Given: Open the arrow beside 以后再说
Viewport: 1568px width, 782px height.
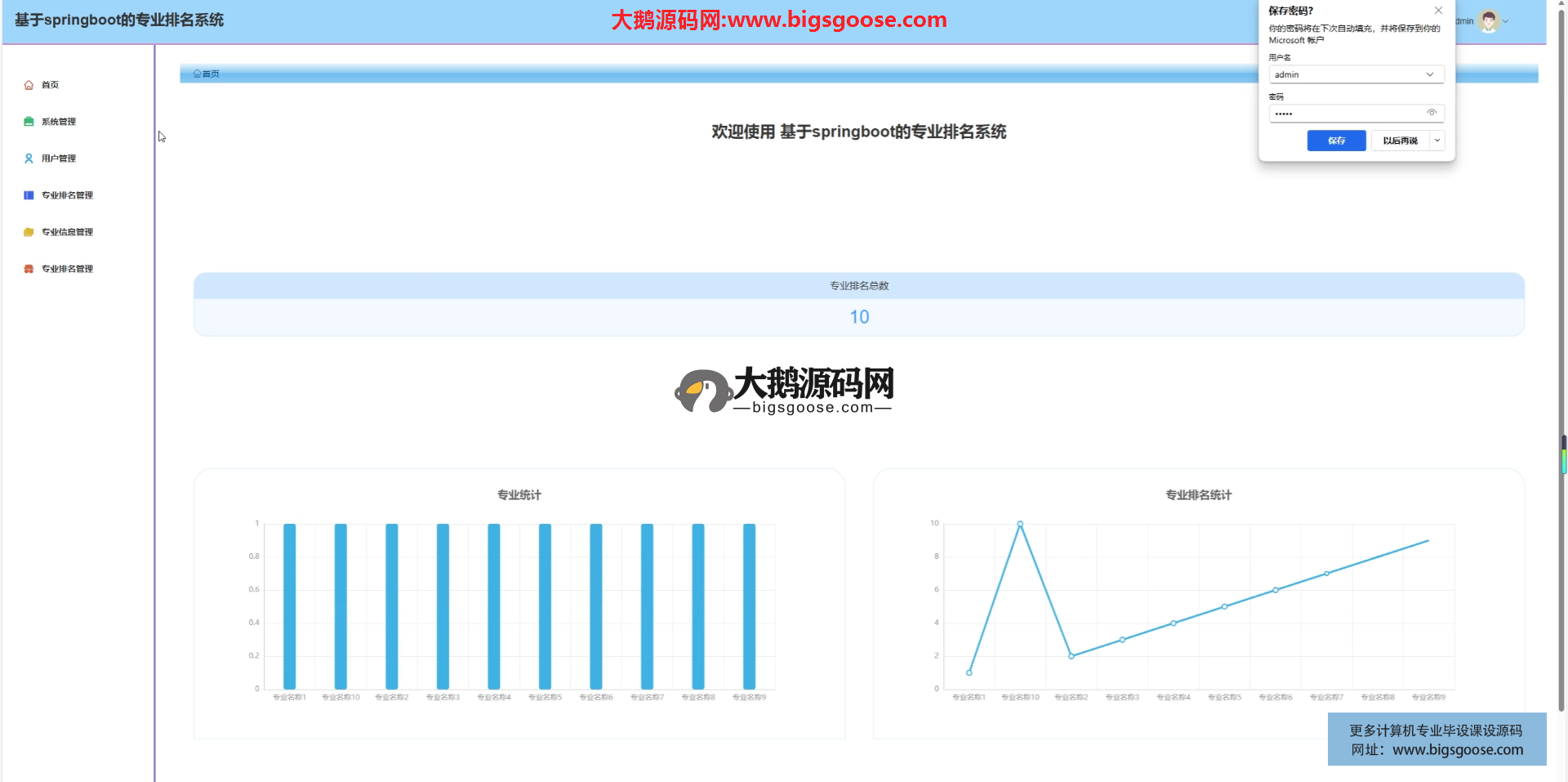Looking at the screenshot, I should (1437, 141).
